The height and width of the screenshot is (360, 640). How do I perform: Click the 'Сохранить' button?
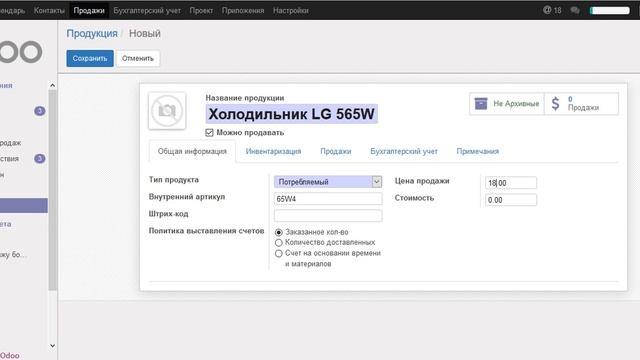coord(90,58)
